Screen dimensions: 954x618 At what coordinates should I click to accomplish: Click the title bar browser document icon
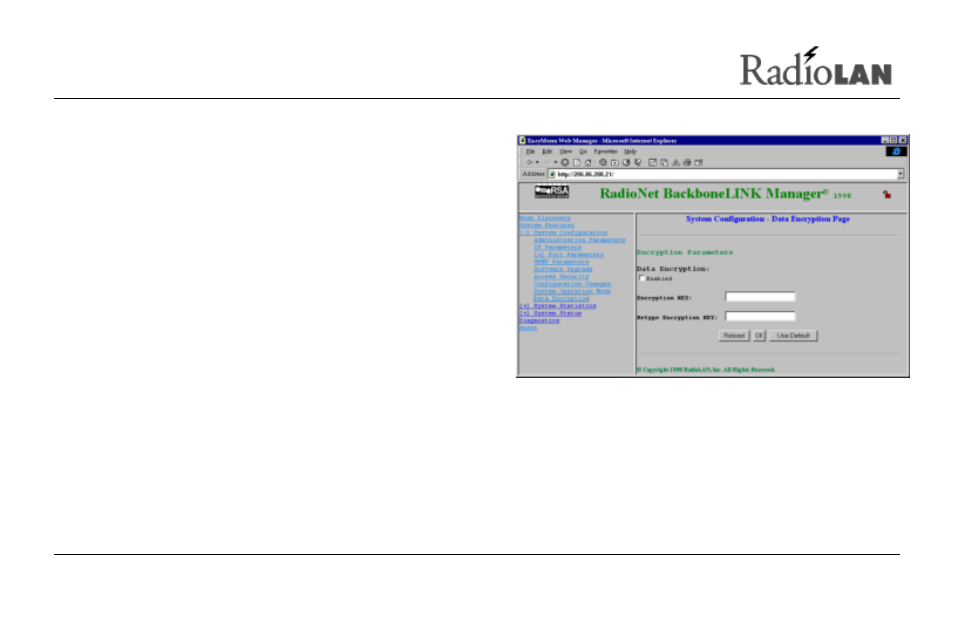point(522,140)
